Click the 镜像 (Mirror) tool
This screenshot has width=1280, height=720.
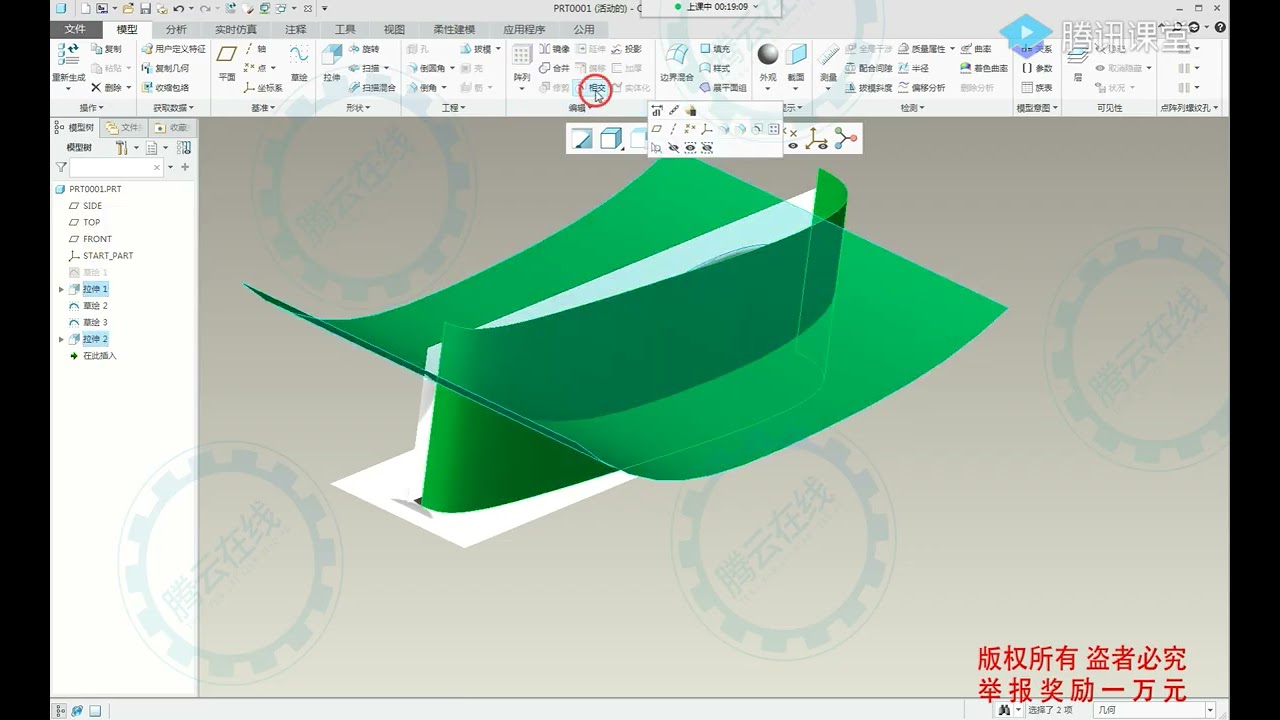[x=554, y=49]
